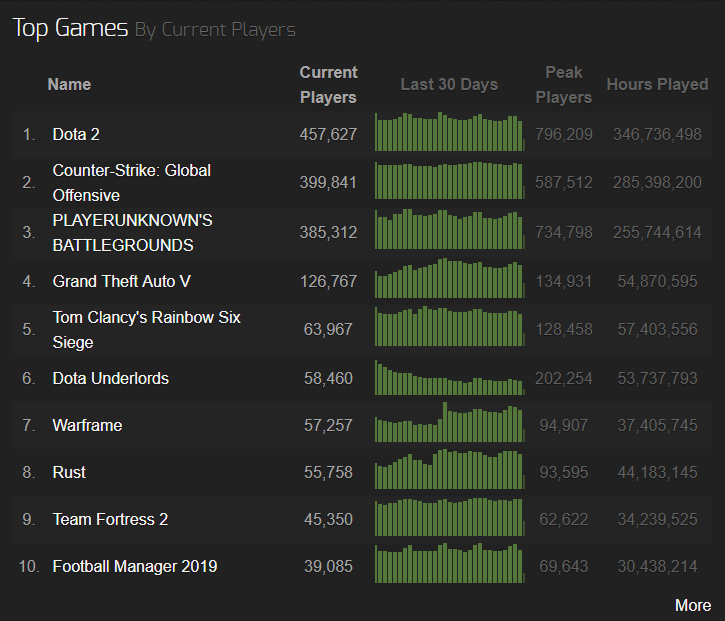The width and height of the screenshot is (725, 621).
Task: Click the Name column header
Action: pos(69,85)
